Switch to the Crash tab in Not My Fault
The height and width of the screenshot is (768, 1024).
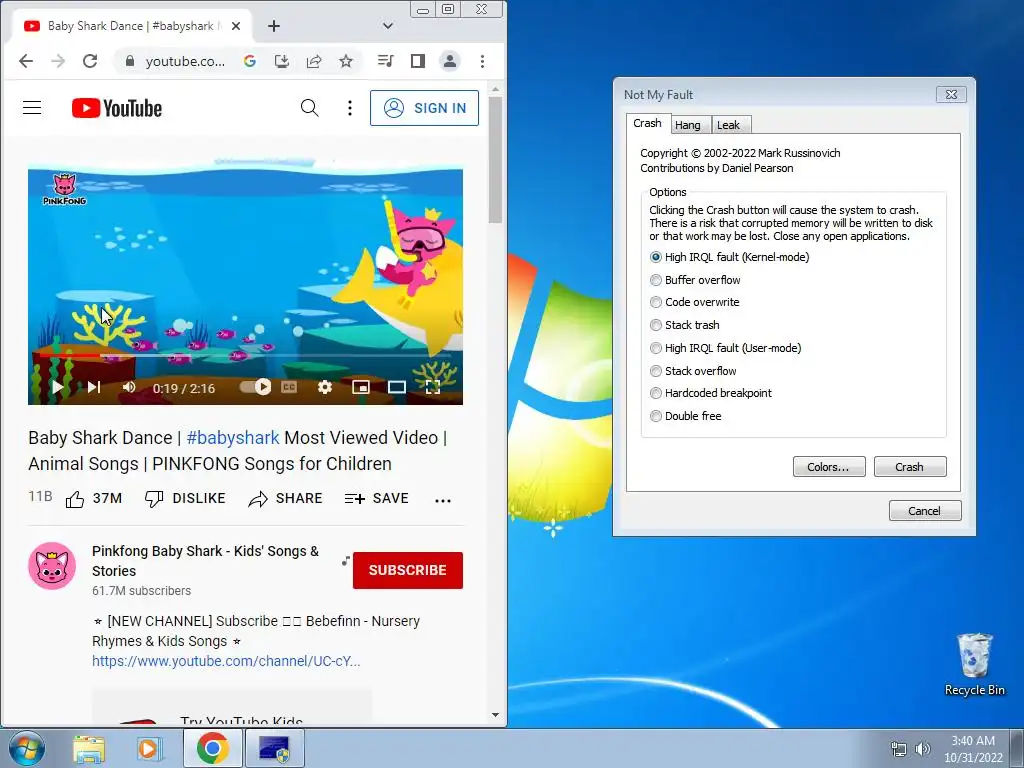(x=647, y=123)
